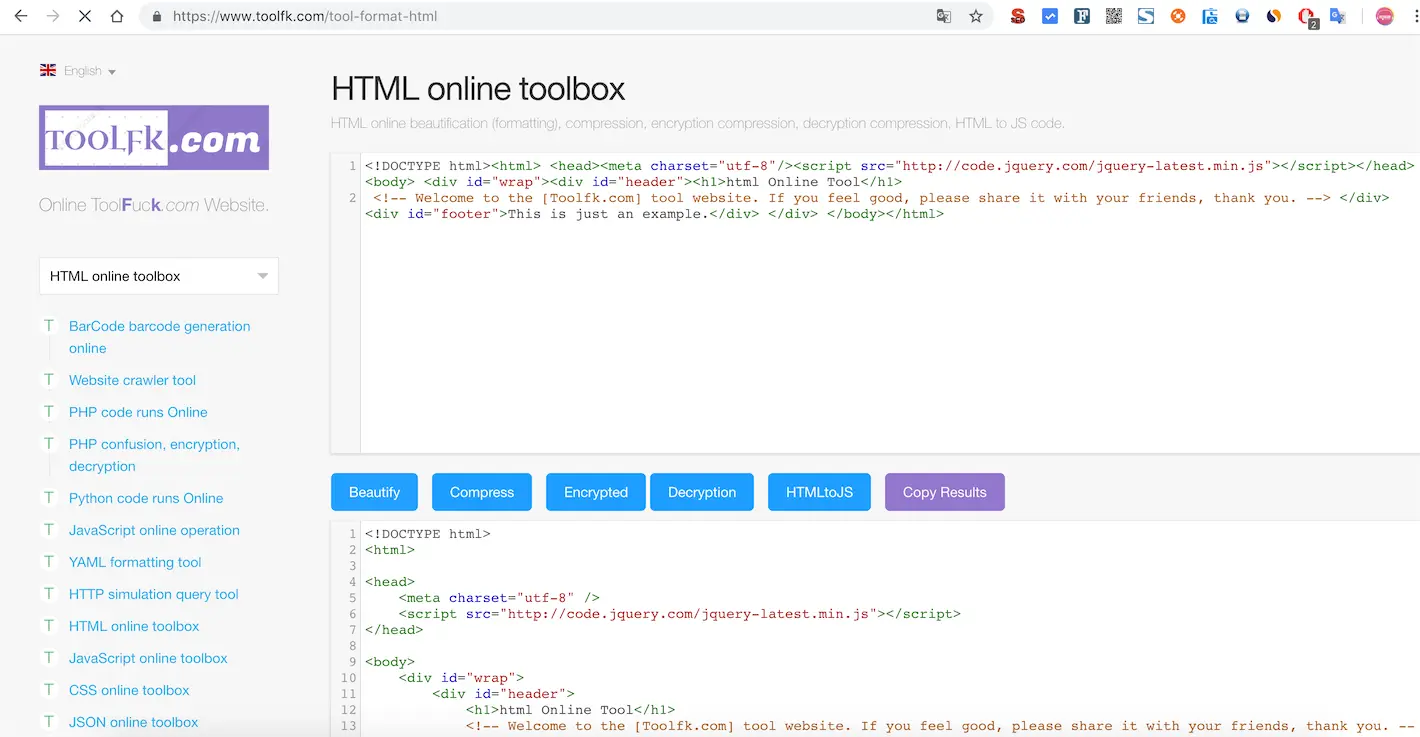Navigate to JSON online toolbox
Viewport: 1420px width, 737px height.
135,722
